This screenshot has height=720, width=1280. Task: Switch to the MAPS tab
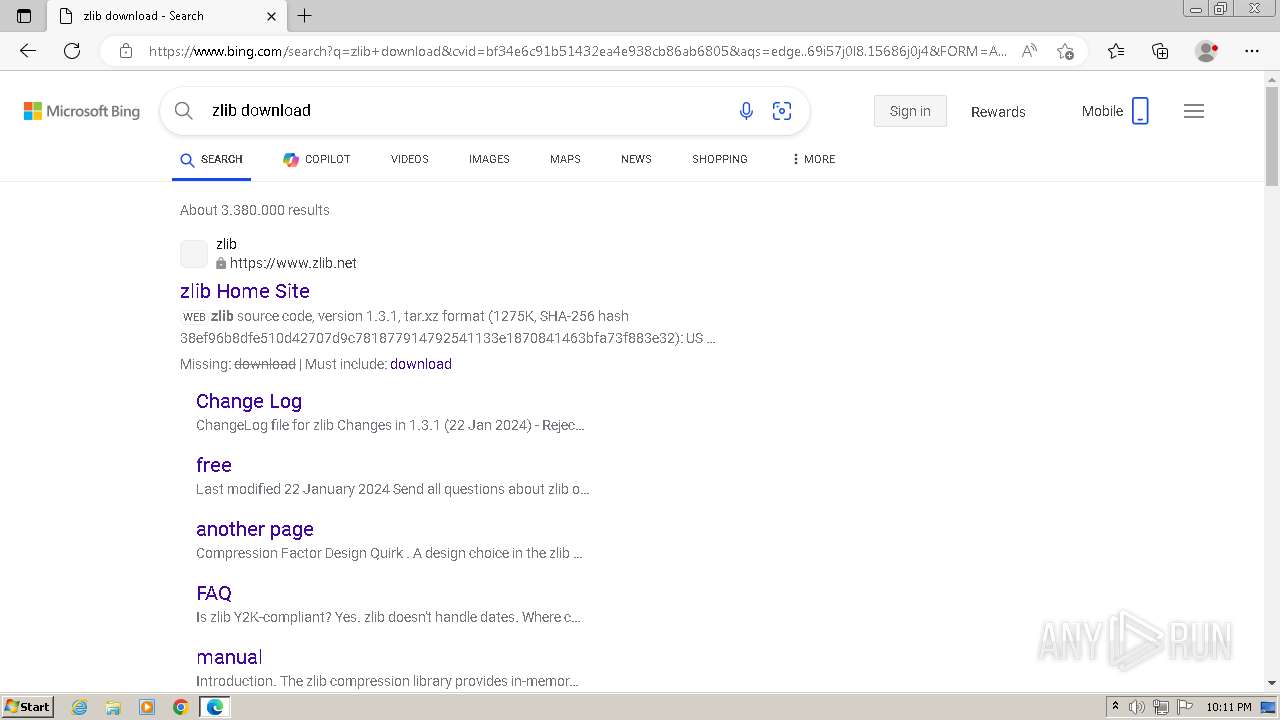[565, 160]
